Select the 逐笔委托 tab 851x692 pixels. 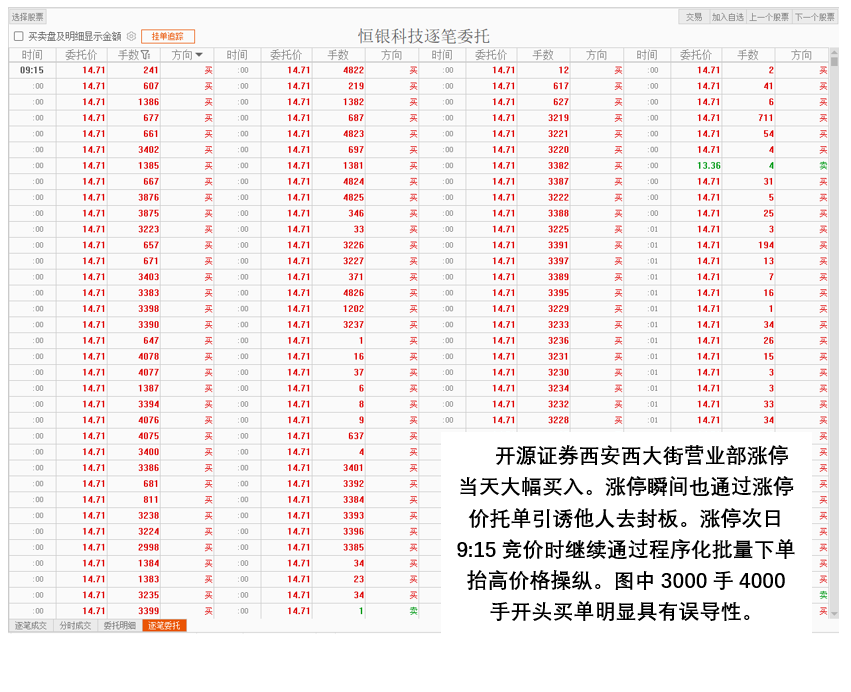click(164, 625)
